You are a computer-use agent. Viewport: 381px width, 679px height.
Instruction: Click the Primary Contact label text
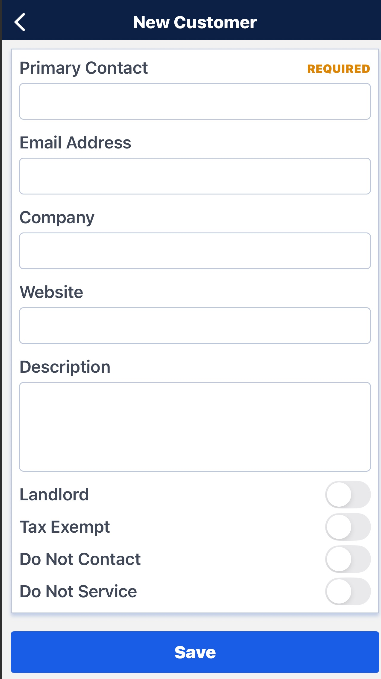pyautogui.click(x=84, y=68)
